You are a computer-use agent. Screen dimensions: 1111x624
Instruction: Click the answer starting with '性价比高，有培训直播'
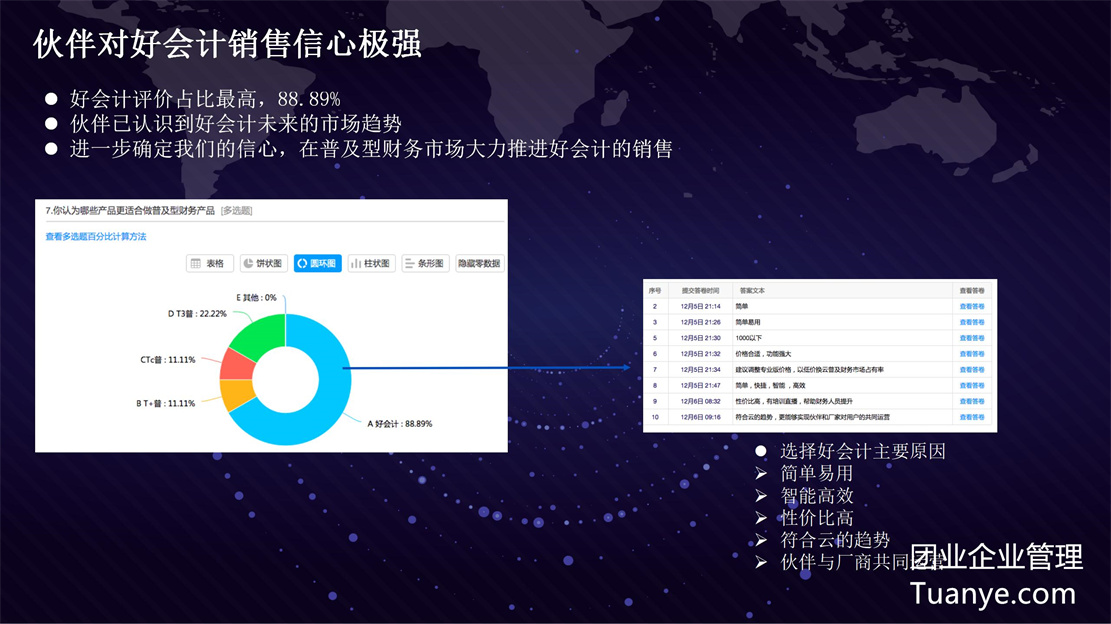pyautogui.click(x=794, y=401)
